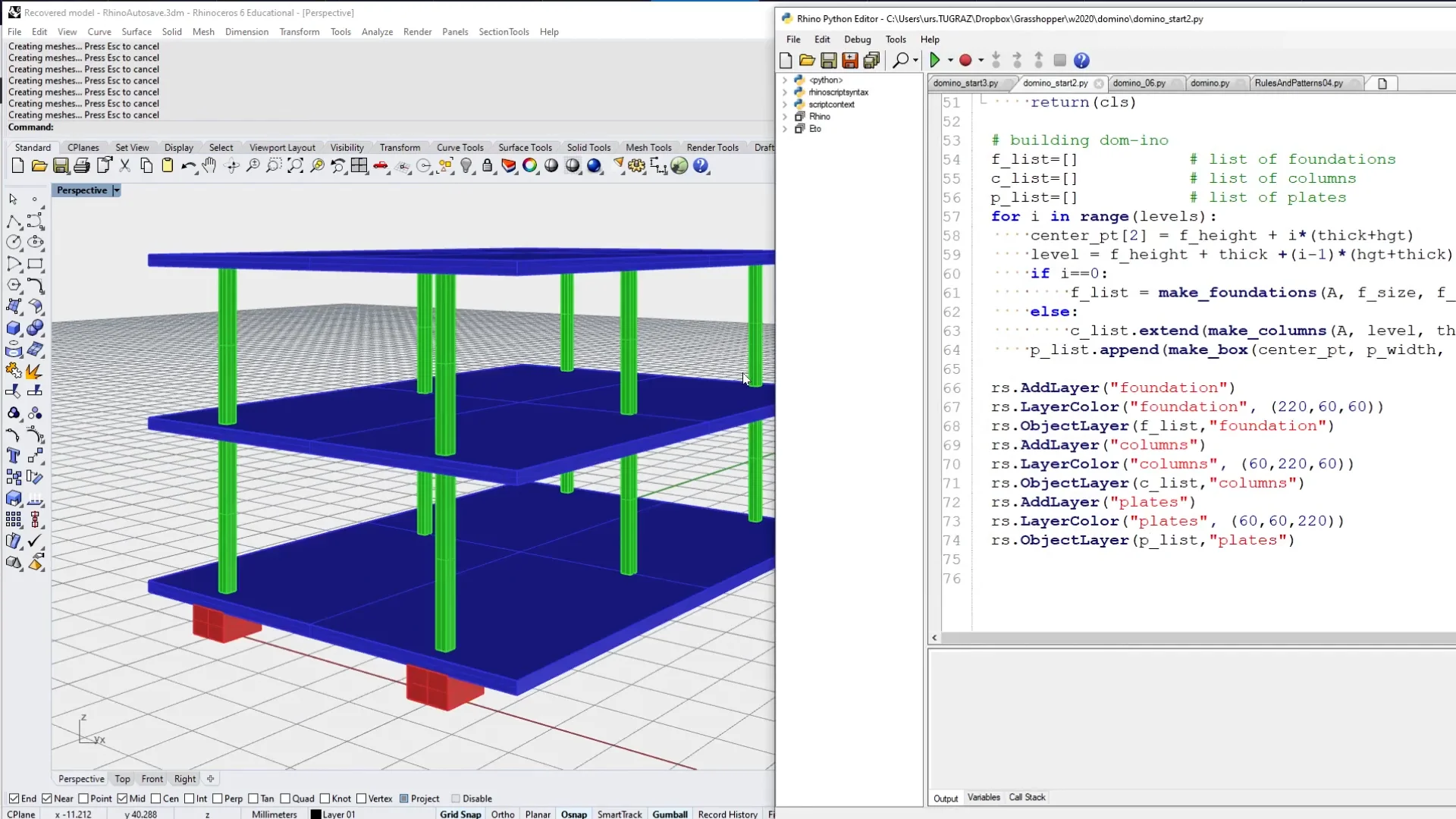This screenshot has height=819, width=1456.
Task: Open the Perspective viewport dropdown arrow
Action: 116,190
